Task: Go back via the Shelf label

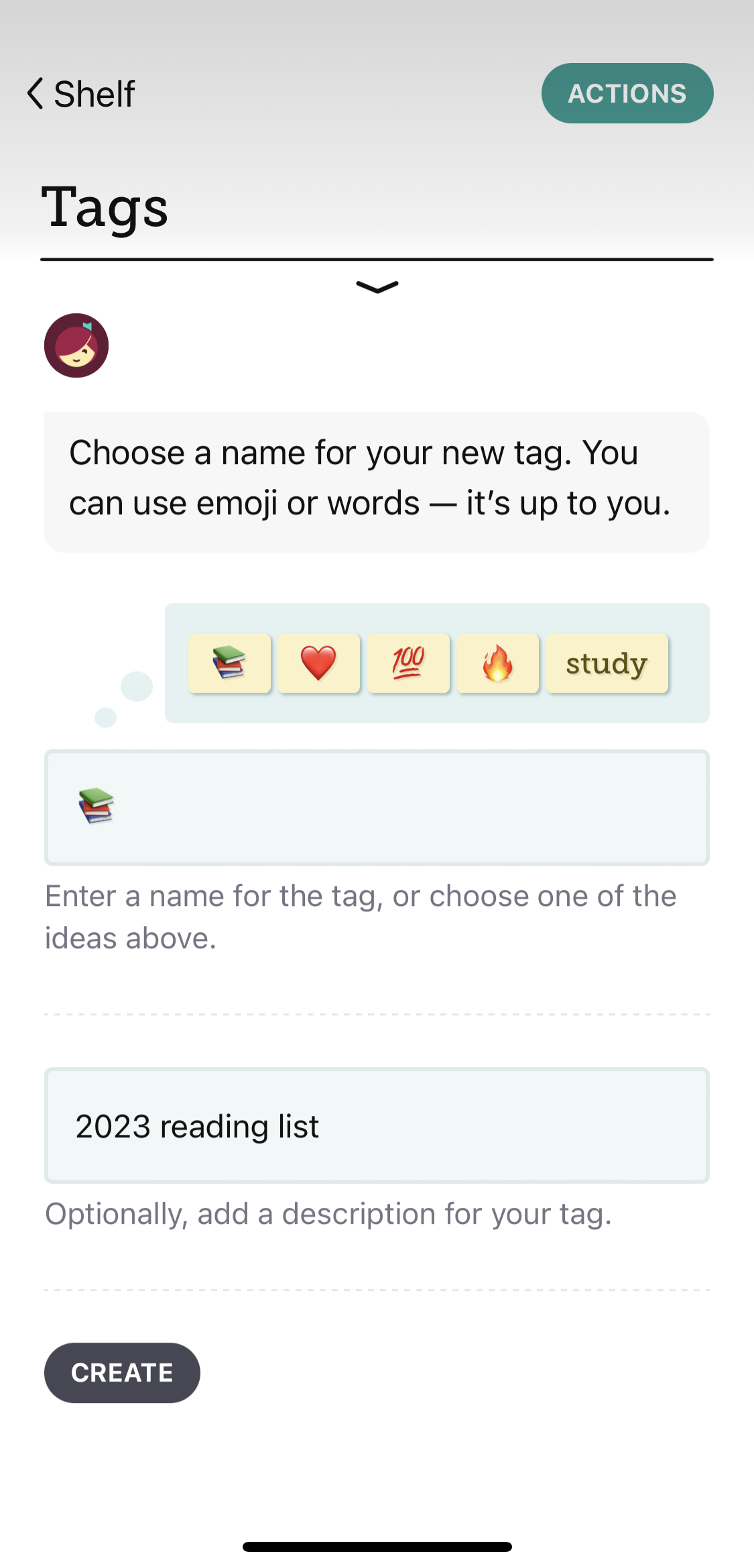Action: coord(95,94)
